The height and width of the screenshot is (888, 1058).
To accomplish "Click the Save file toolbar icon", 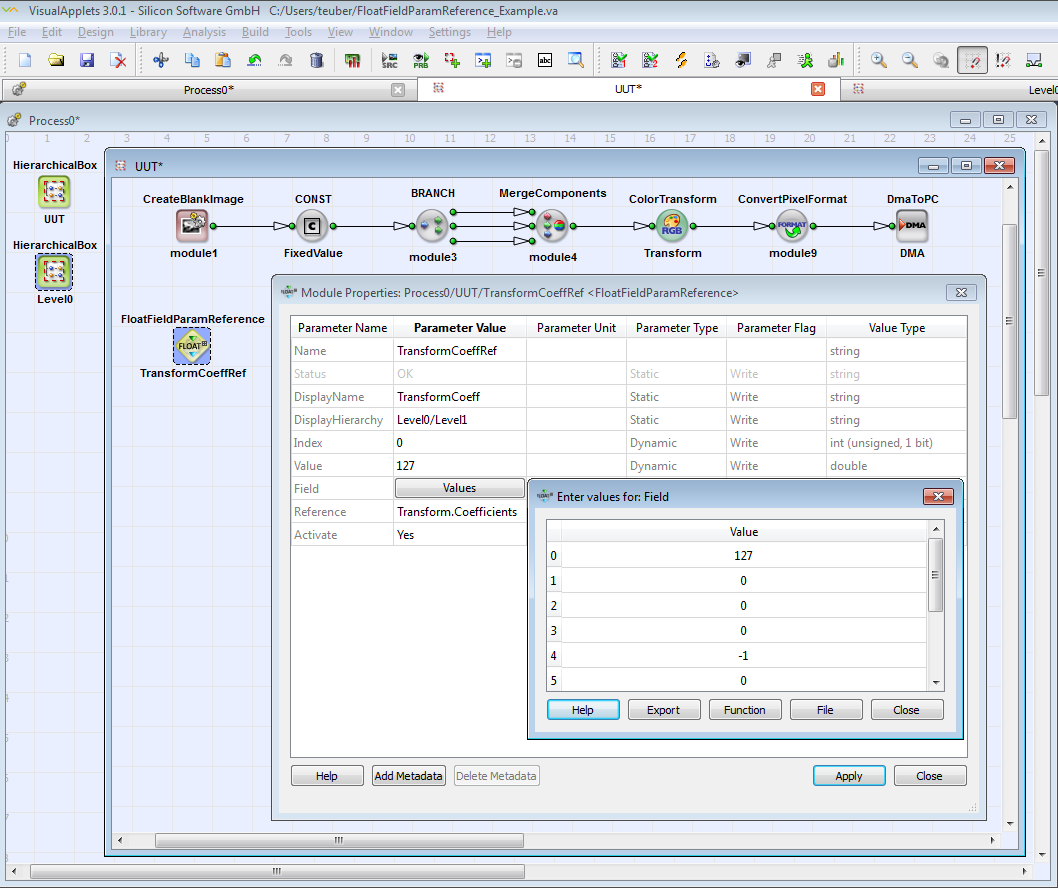I will pyautogui.click(x=87, y=60).
